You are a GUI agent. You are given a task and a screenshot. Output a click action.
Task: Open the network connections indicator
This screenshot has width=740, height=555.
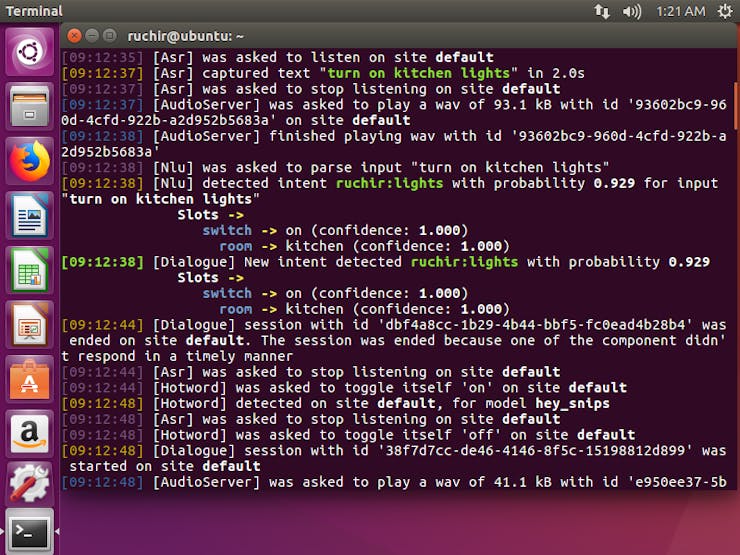click(601, 11)
